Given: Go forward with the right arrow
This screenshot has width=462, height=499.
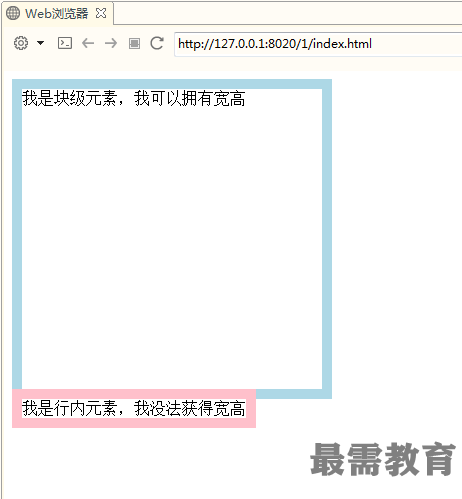Looking at the screenshot, I should pos(111,43).
